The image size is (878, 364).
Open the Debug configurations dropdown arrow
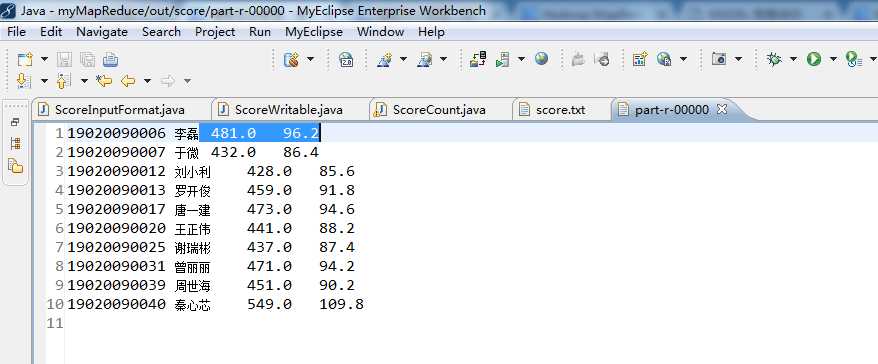pyautogui.click(x=793, y=59)
